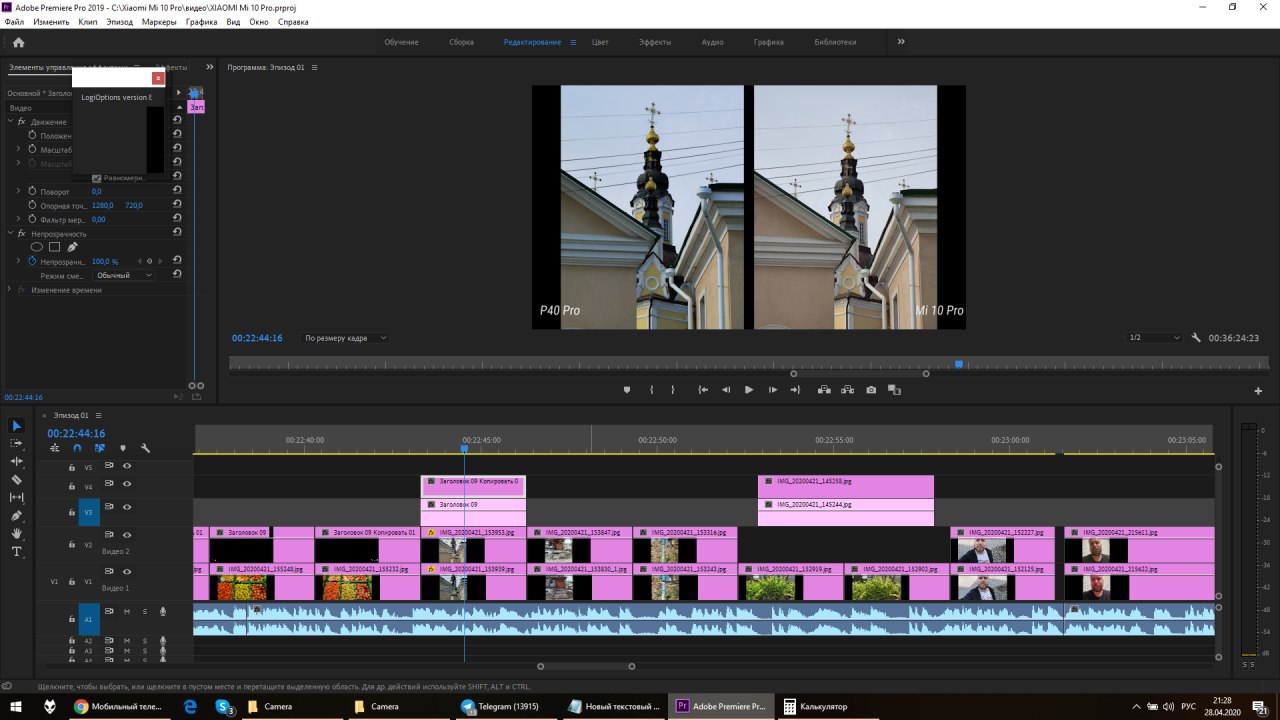Open the Маркеры menu
This screenshot has height=720, width=1280.
159,21
